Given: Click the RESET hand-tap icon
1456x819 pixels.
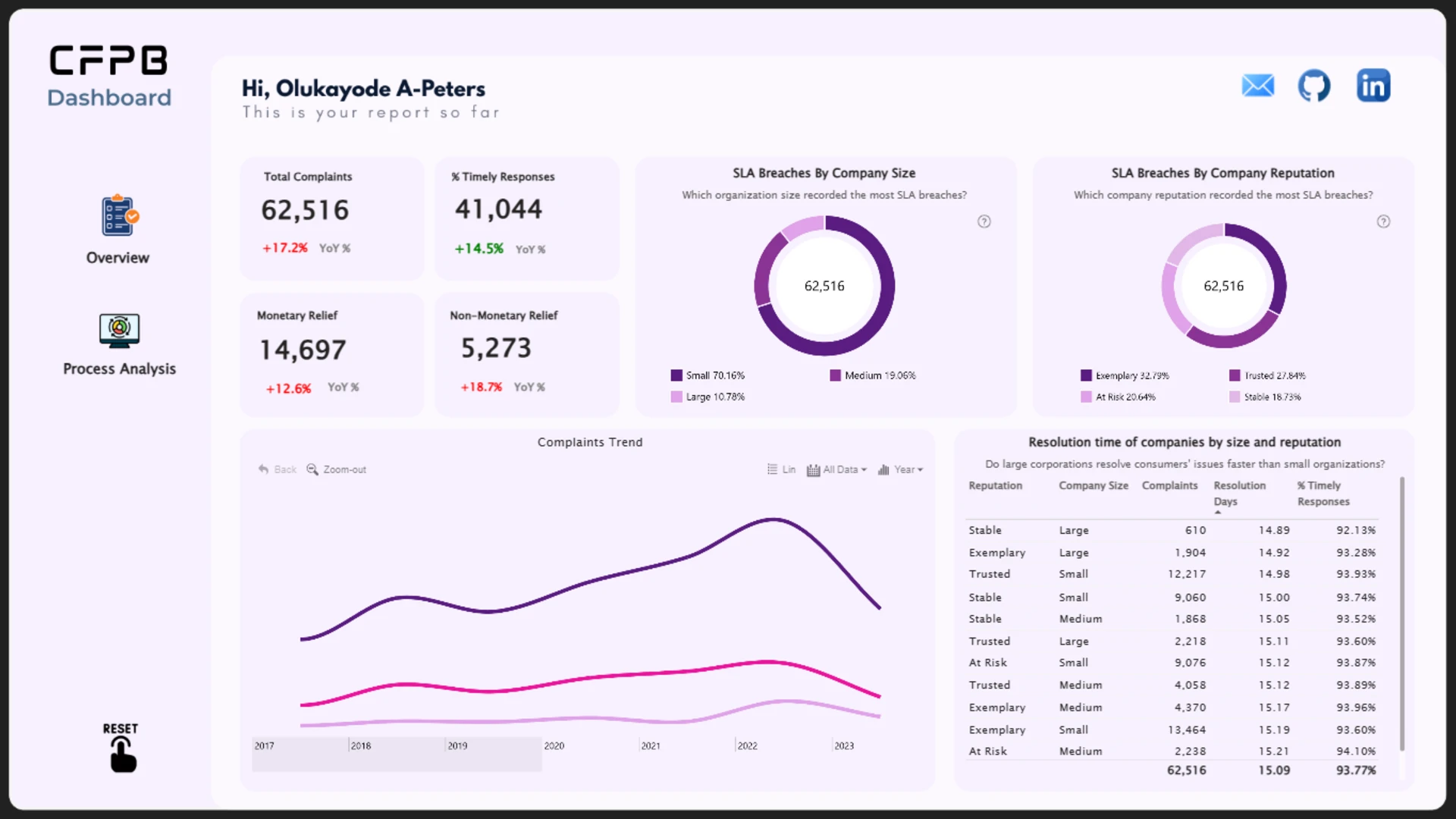Looking at the screenshot, I should (123, 755).
